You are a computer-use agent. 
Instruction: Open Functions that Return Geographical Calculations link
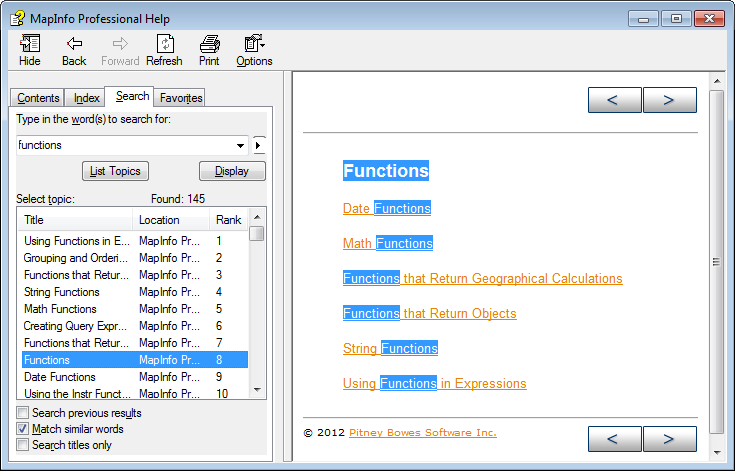(x=483, y=278)
